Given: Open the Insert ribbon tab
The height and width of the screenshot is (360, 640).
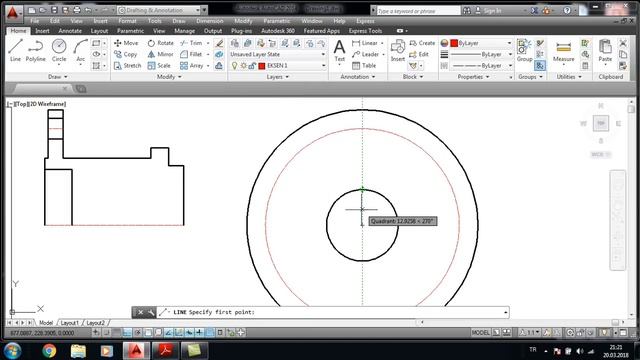Looking at the screenshot, I should pos(42,31).
